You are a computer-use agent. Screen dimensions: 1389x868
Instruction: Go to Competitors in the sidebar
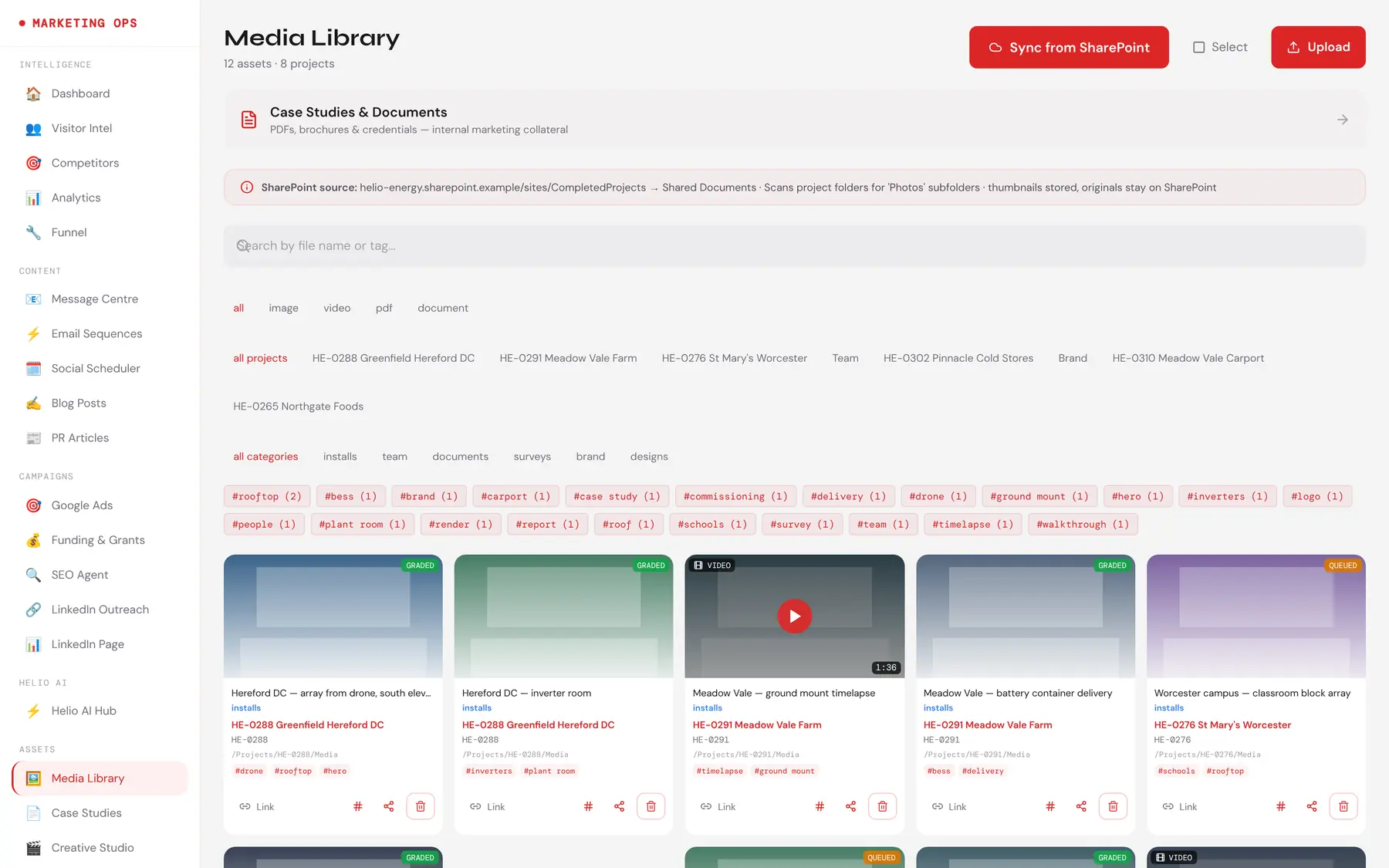coord(100,163)
